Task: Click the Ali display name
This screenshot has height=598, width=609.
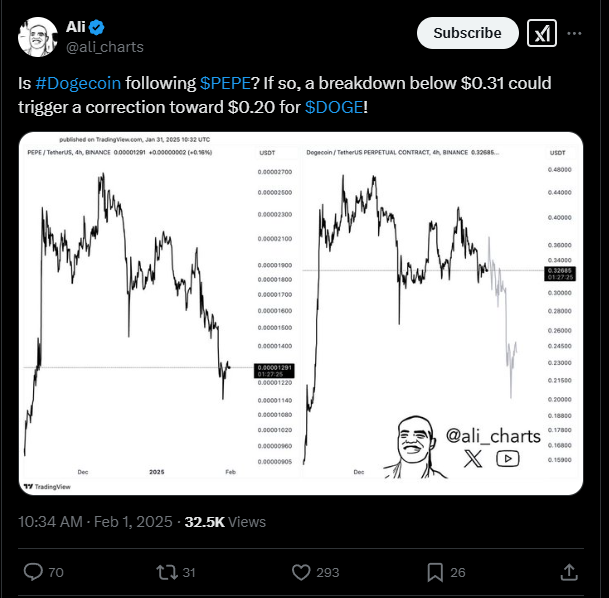Action: [x=75, y=27]
